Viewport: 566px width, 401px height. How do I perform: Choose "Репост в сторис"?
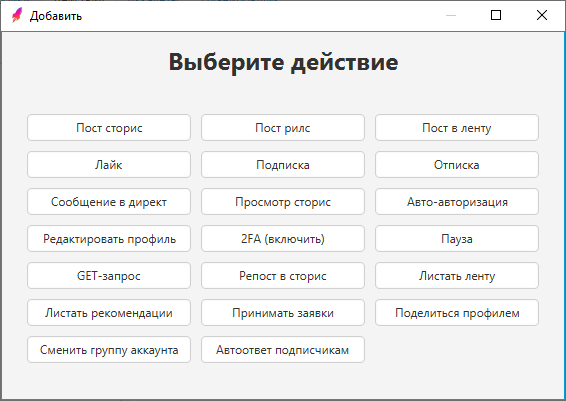tap(283, 276)
